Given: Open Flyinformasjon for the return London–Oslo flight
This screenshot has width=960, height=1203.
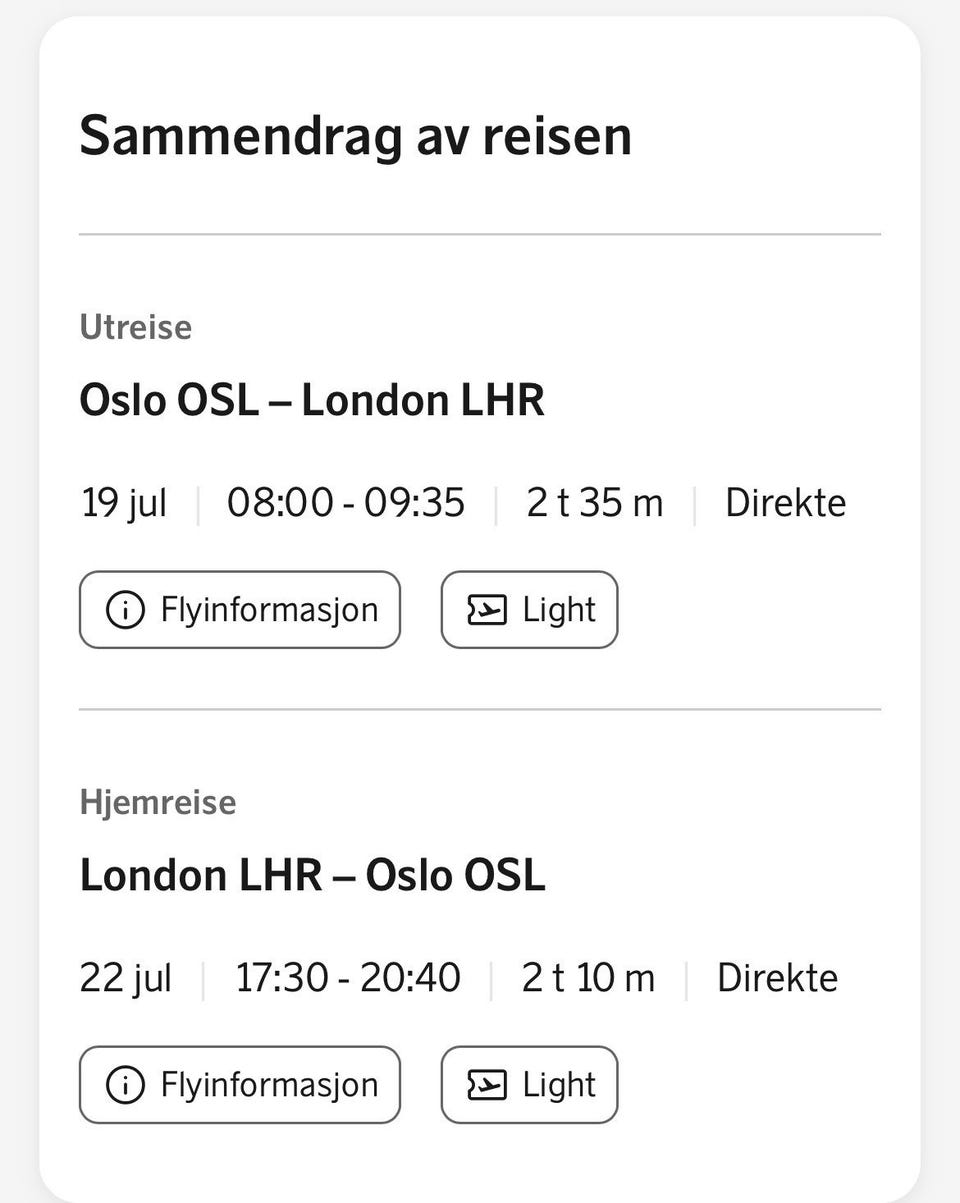Looking at the screenshot, I should pyautogui.click(x=240, y=1085).
